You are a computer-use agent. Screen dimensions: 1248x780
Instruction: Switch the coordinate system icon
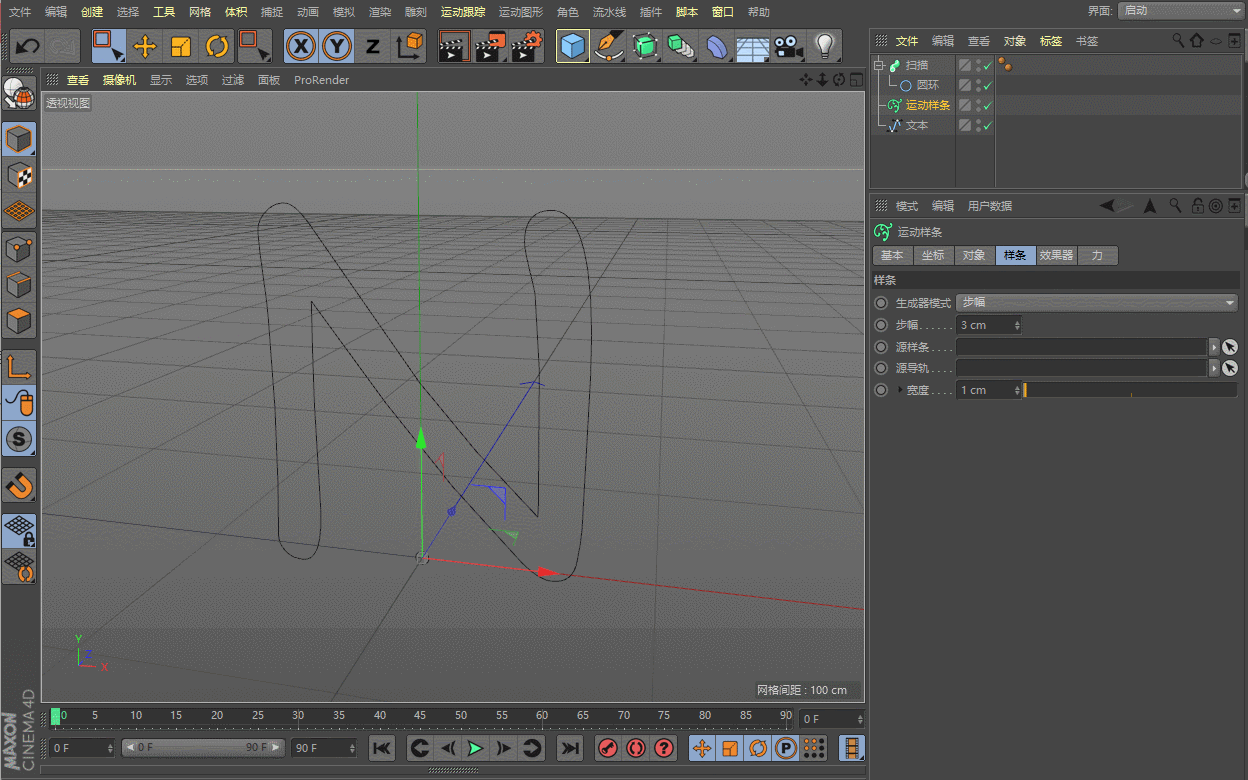[x=409, y=46]
